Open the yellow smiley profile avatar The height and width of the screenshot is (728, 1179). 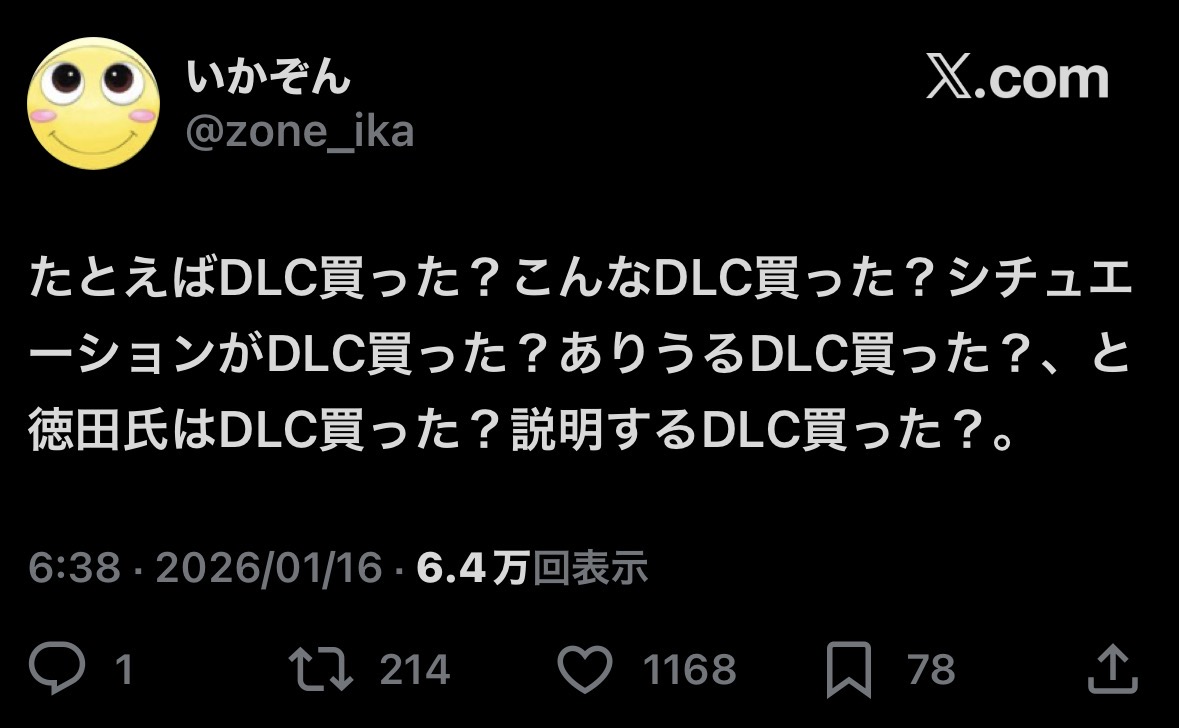click(93, 103)
